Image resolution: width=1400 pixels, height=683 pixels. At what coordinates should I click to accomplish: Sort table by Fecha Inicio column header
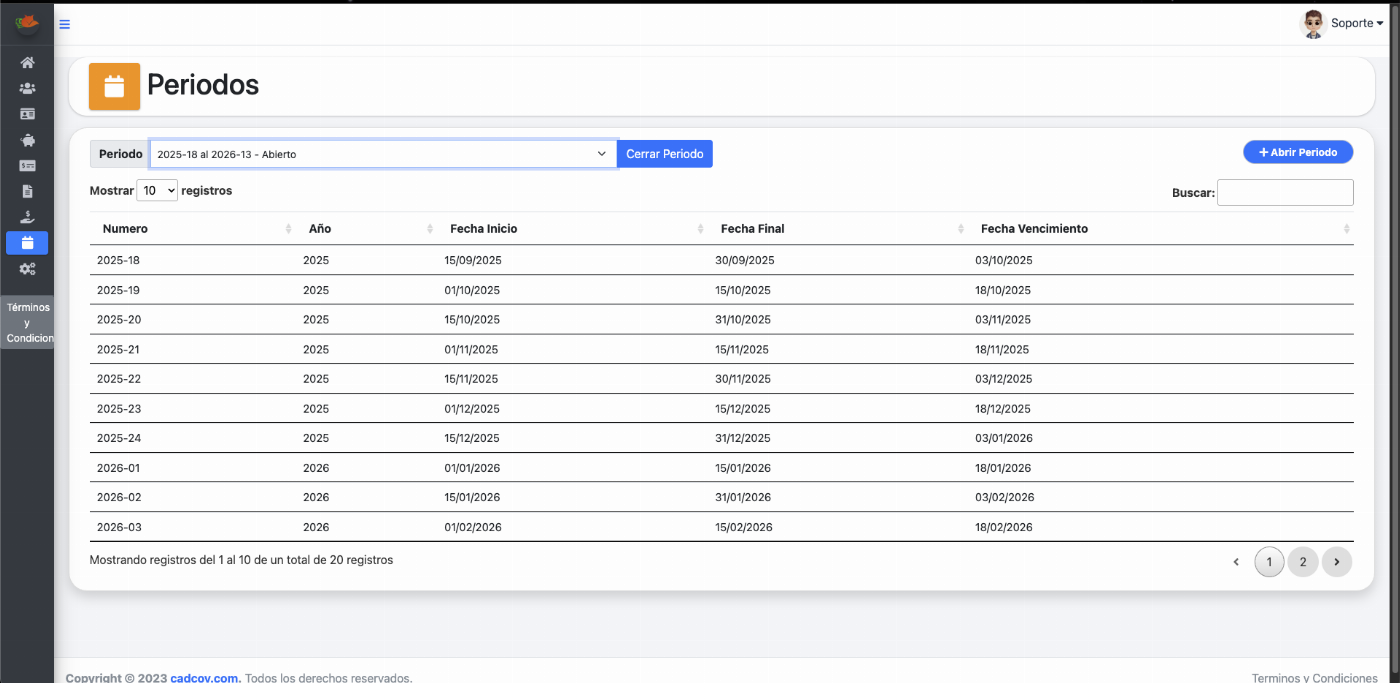(484, 229)
